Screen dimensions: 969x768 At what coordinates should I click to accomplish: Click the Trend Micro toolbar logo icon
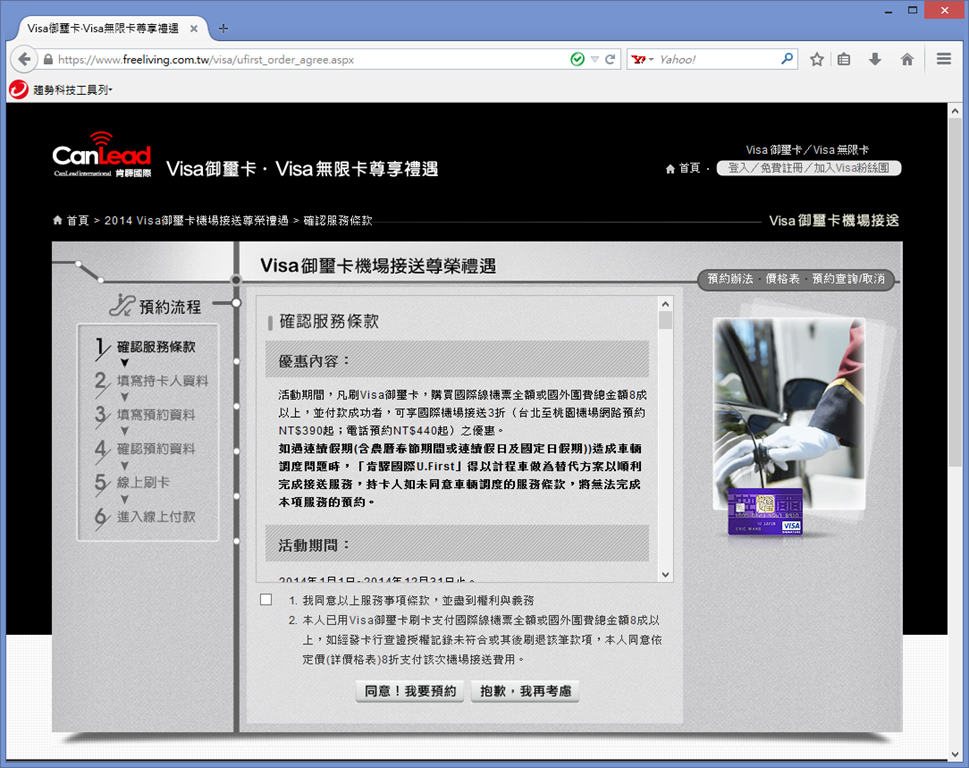tap(19, 90)
